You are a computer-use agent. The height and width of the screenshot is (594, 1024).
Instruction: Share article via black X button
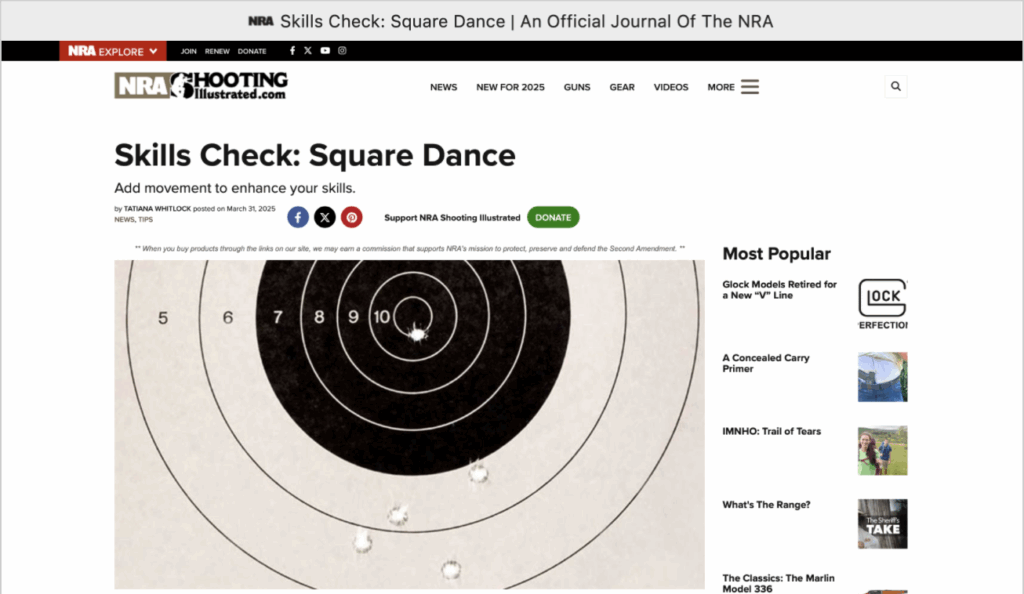(x=325, y=217)
